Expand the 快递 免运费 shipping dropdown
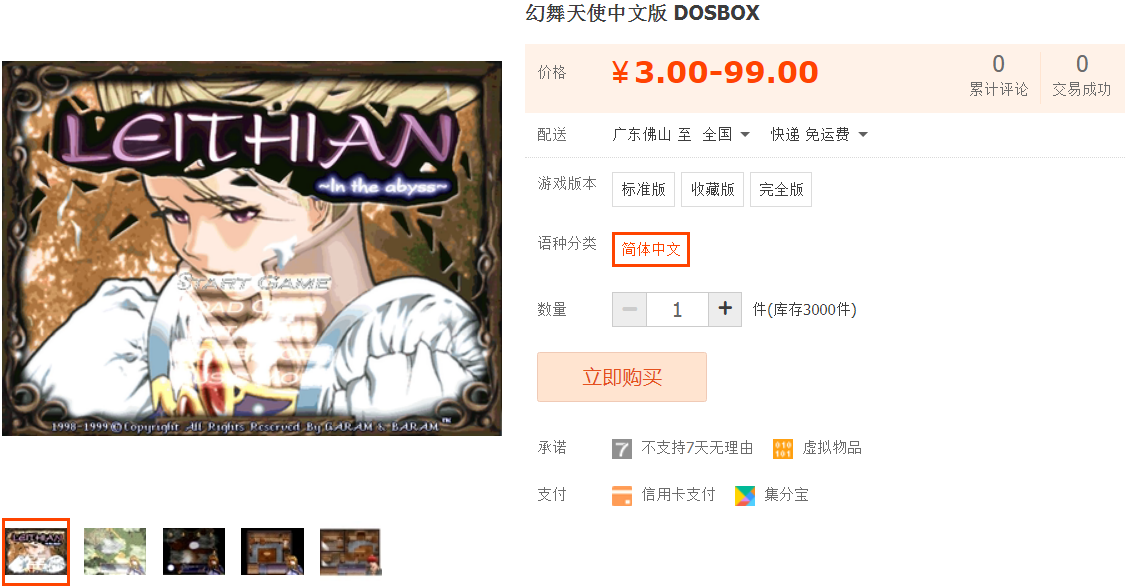1127x588 pixels. click(819, 134)
